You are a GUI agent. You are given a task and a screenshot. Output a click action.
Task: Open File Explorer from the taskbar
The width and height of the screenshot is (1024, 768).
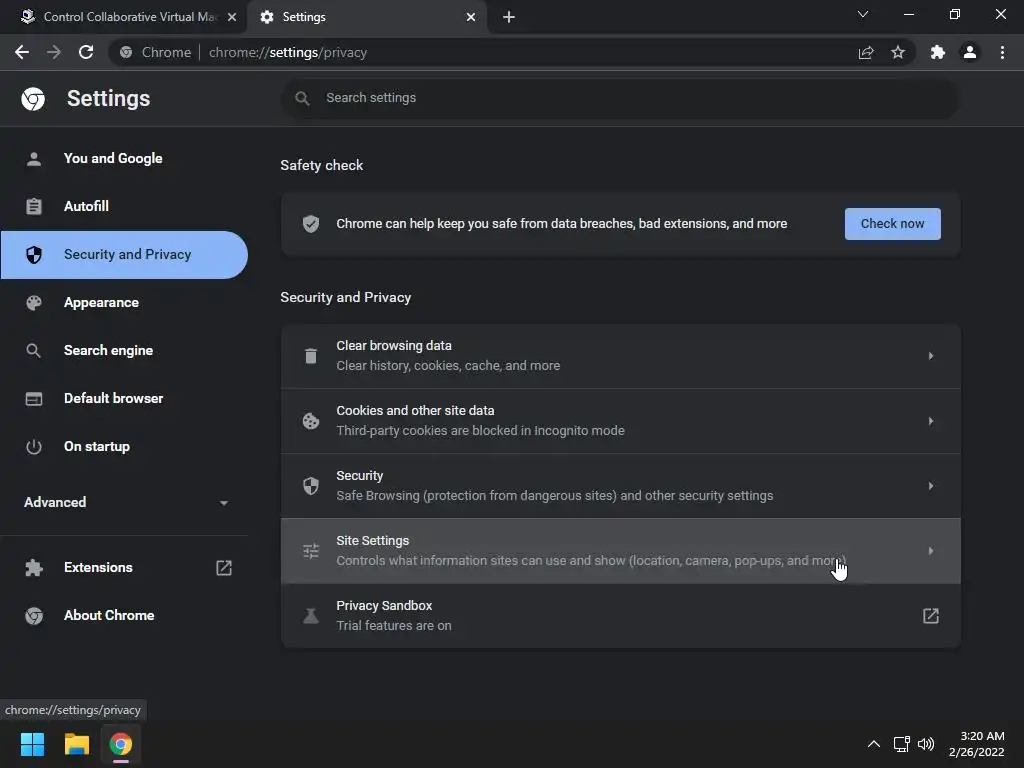pos(76,744)
